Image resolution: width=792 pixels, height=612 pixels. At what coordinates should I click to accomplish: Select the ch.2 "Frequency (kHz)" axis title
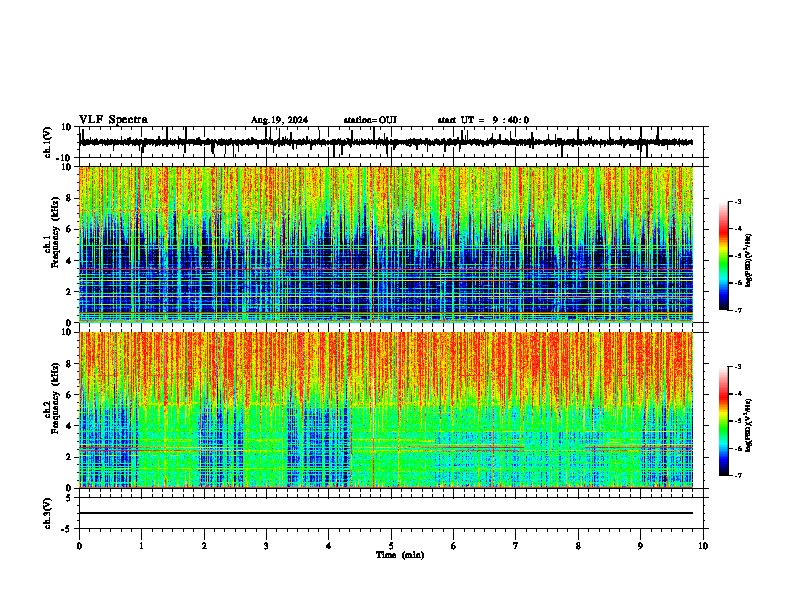coord(56,398)
